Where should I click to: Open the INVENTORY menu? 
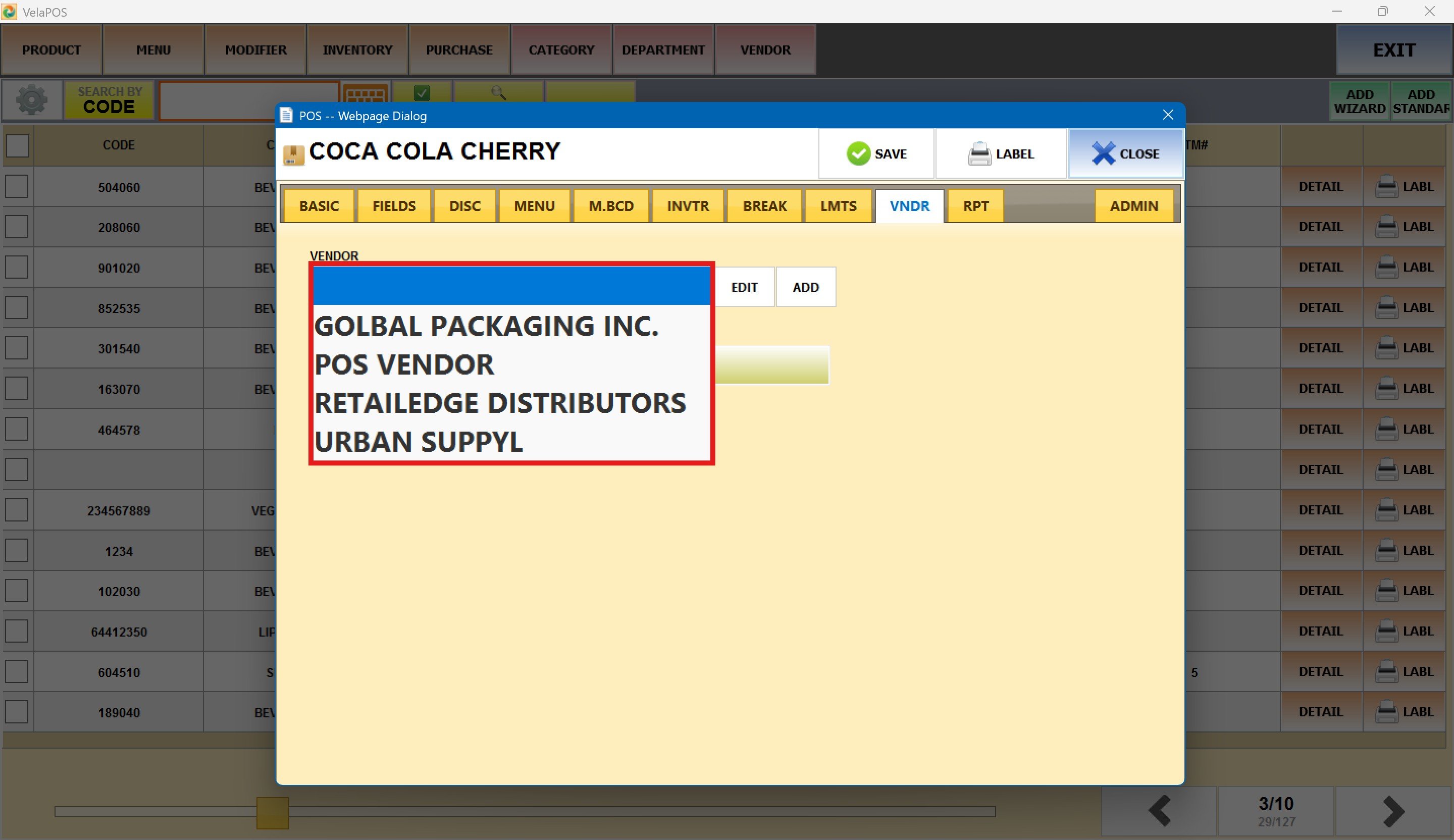(x=357, y=50)
